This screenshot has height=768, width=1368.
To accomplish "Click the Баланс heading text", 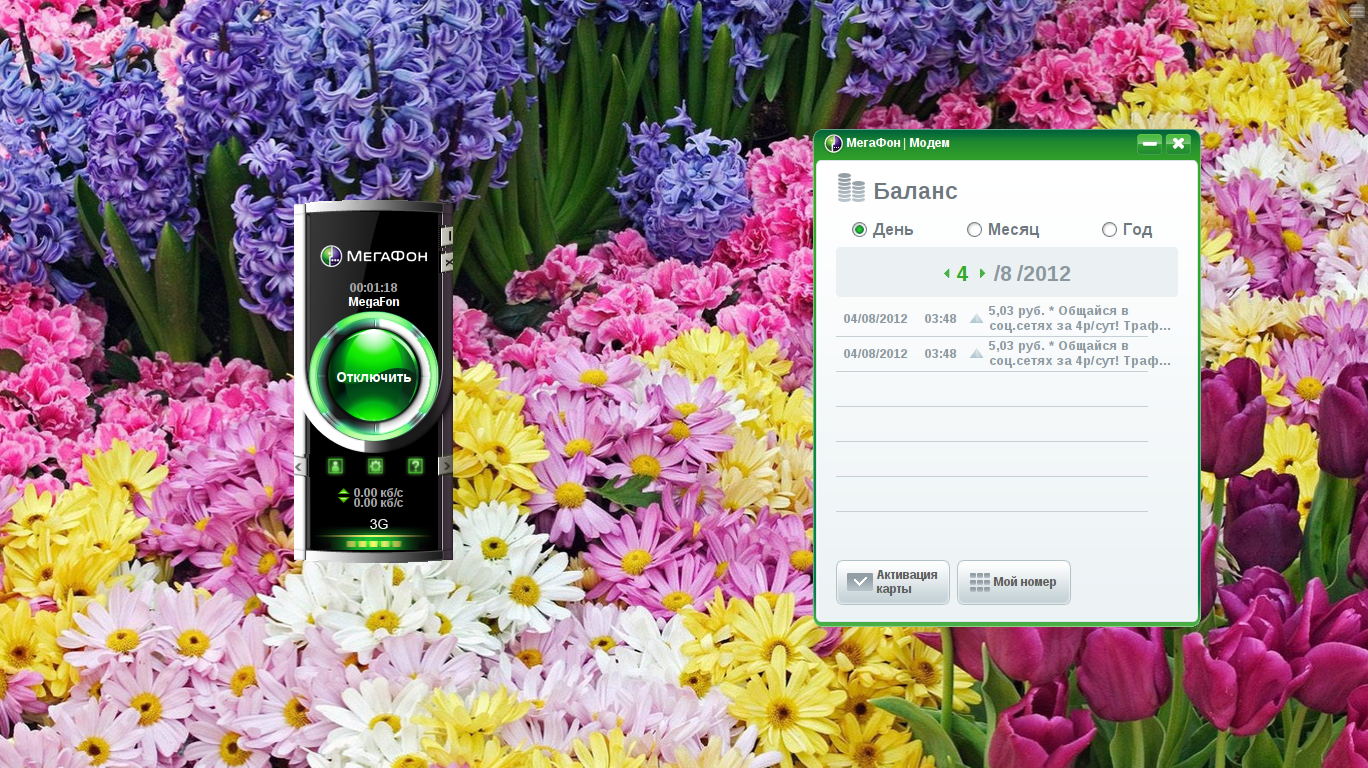I will (x=915, y=191).
